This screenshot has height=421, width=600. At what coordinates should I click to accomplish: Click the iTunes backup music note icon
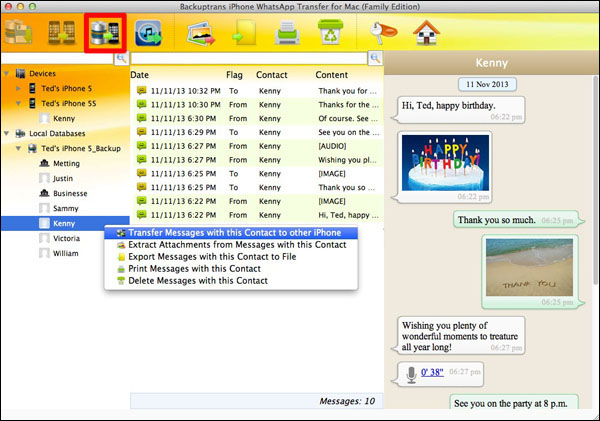pyautogui.click(x=148, y=33)
